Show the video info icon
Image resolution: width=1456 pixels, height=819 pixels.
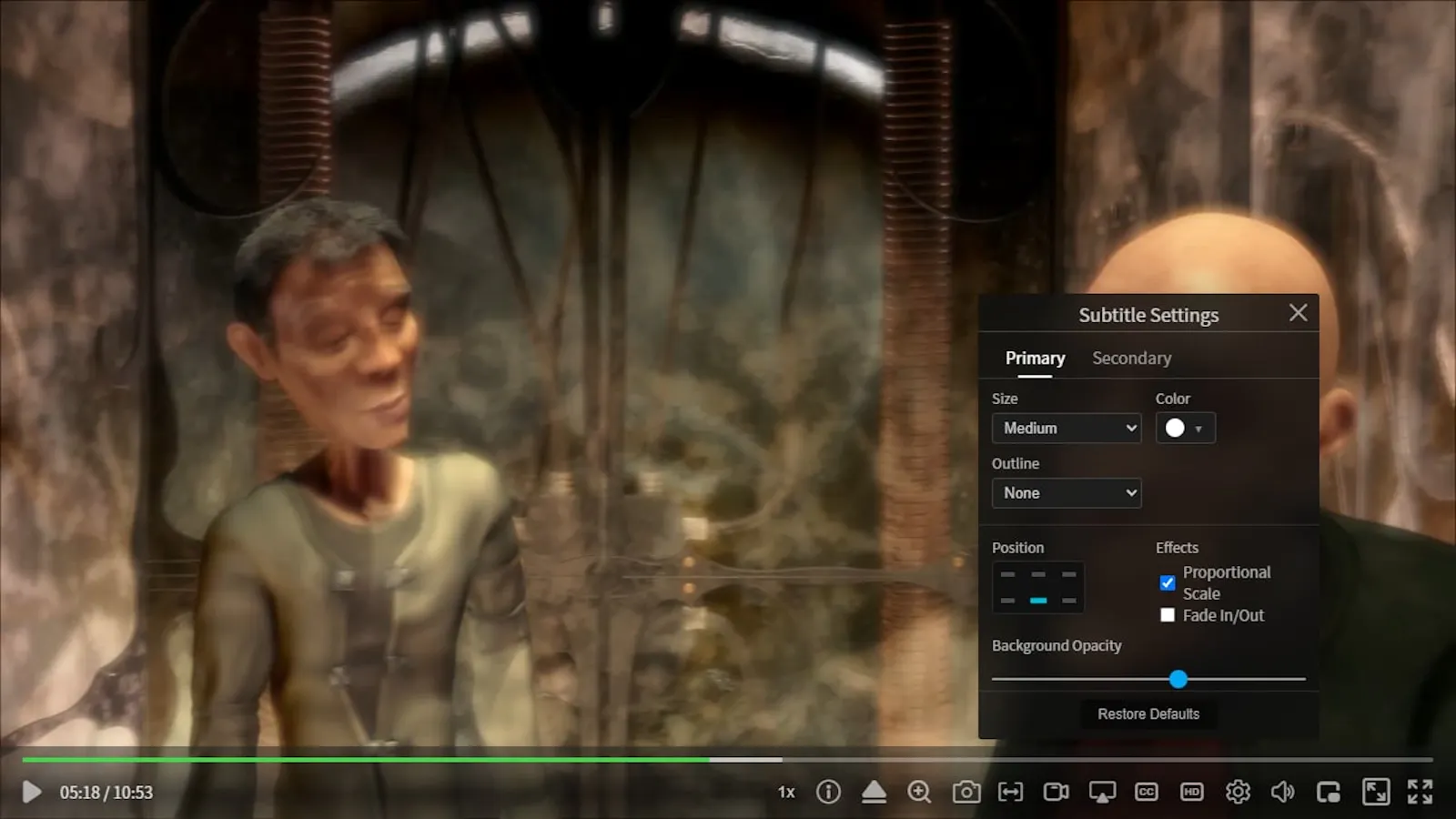tap(828, 792)
